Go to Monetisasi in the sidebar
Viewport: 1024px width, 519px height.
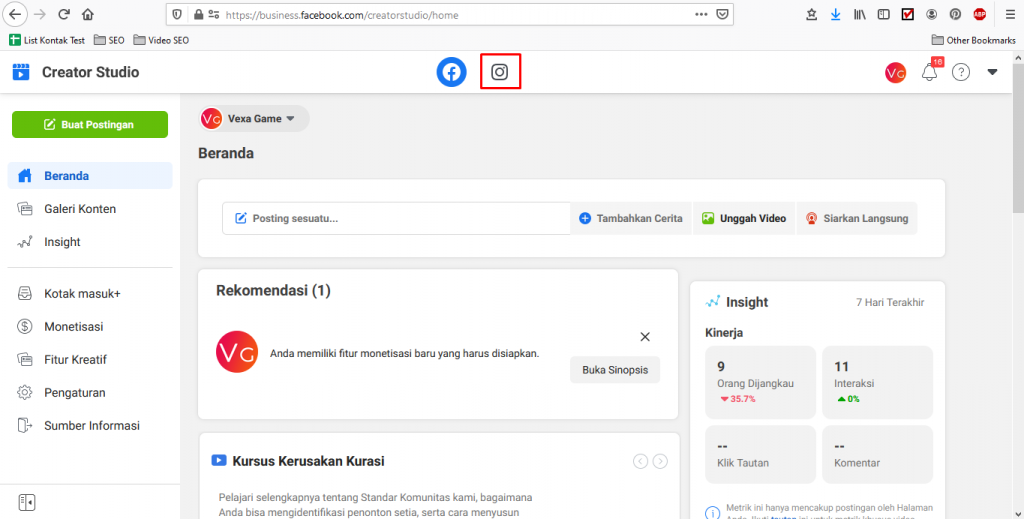tap(73, 326)
